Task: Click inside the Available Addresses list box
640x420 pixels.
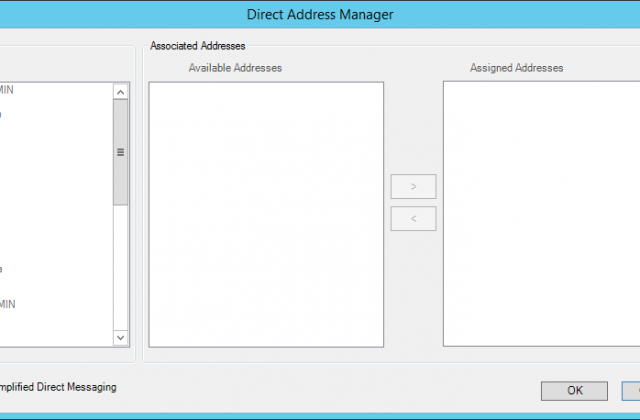Action: click(x=266, y=214)
